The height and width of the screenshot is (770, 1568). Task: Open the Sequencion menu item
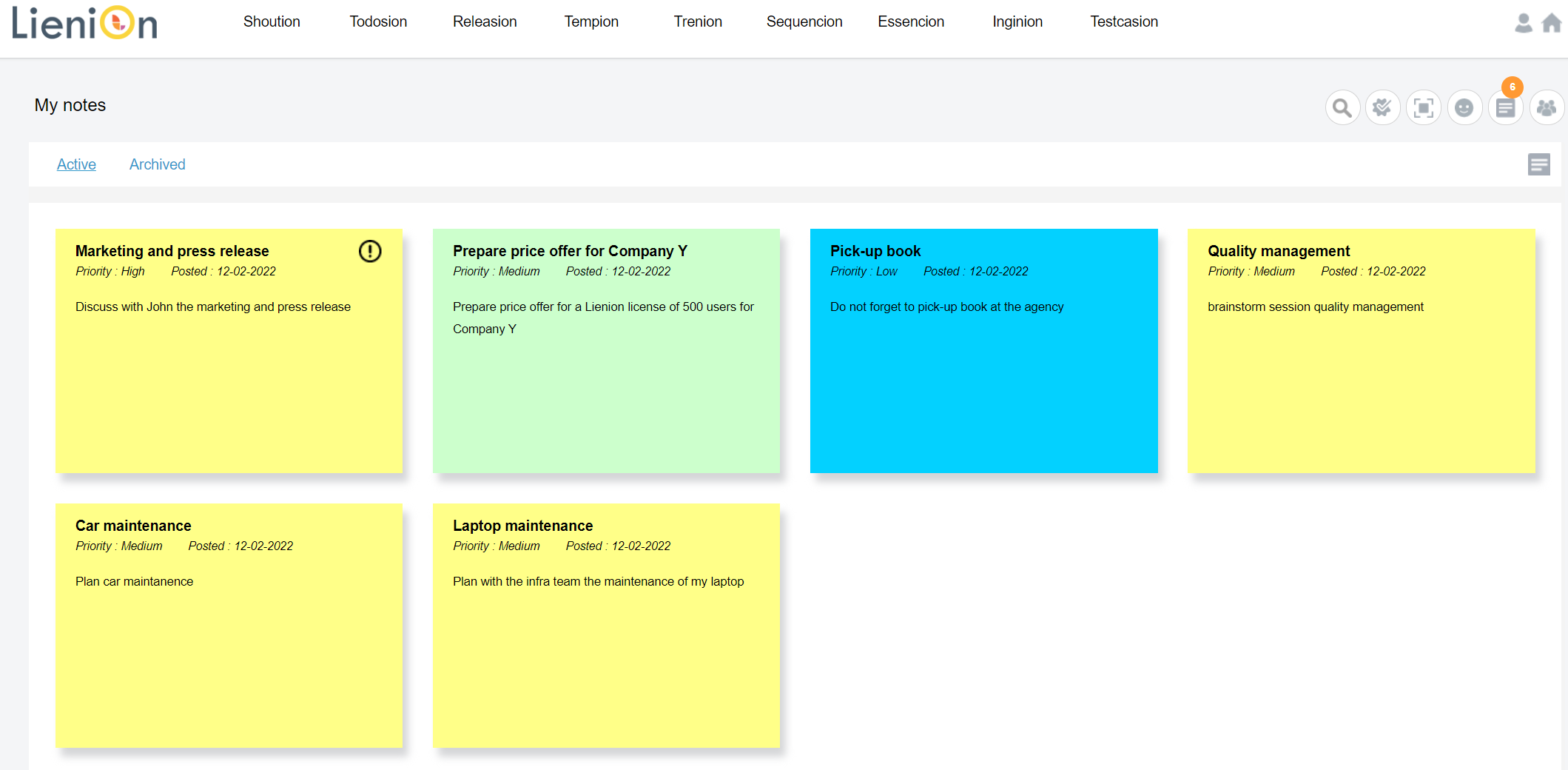[x=804, y=21]
